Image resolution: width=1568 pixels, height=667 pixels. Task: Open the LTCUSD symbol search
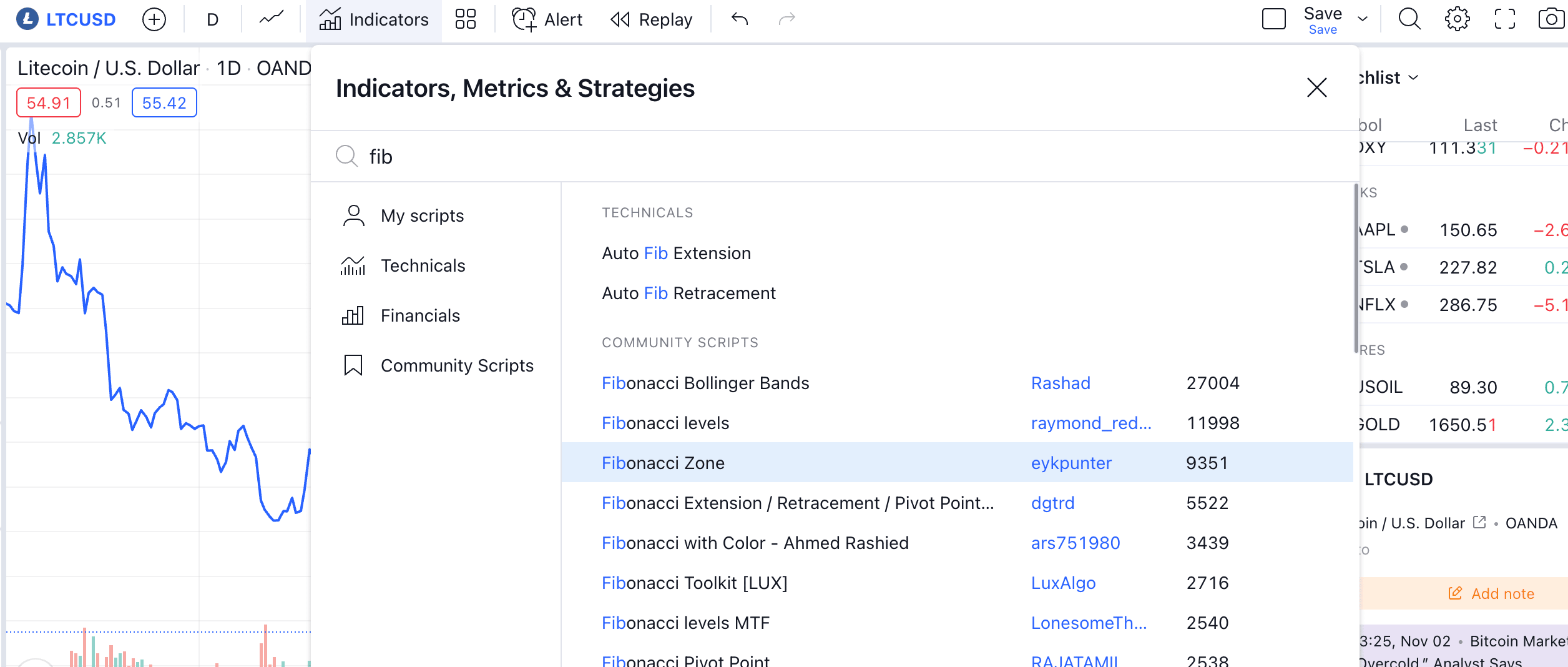click(66, 19)
